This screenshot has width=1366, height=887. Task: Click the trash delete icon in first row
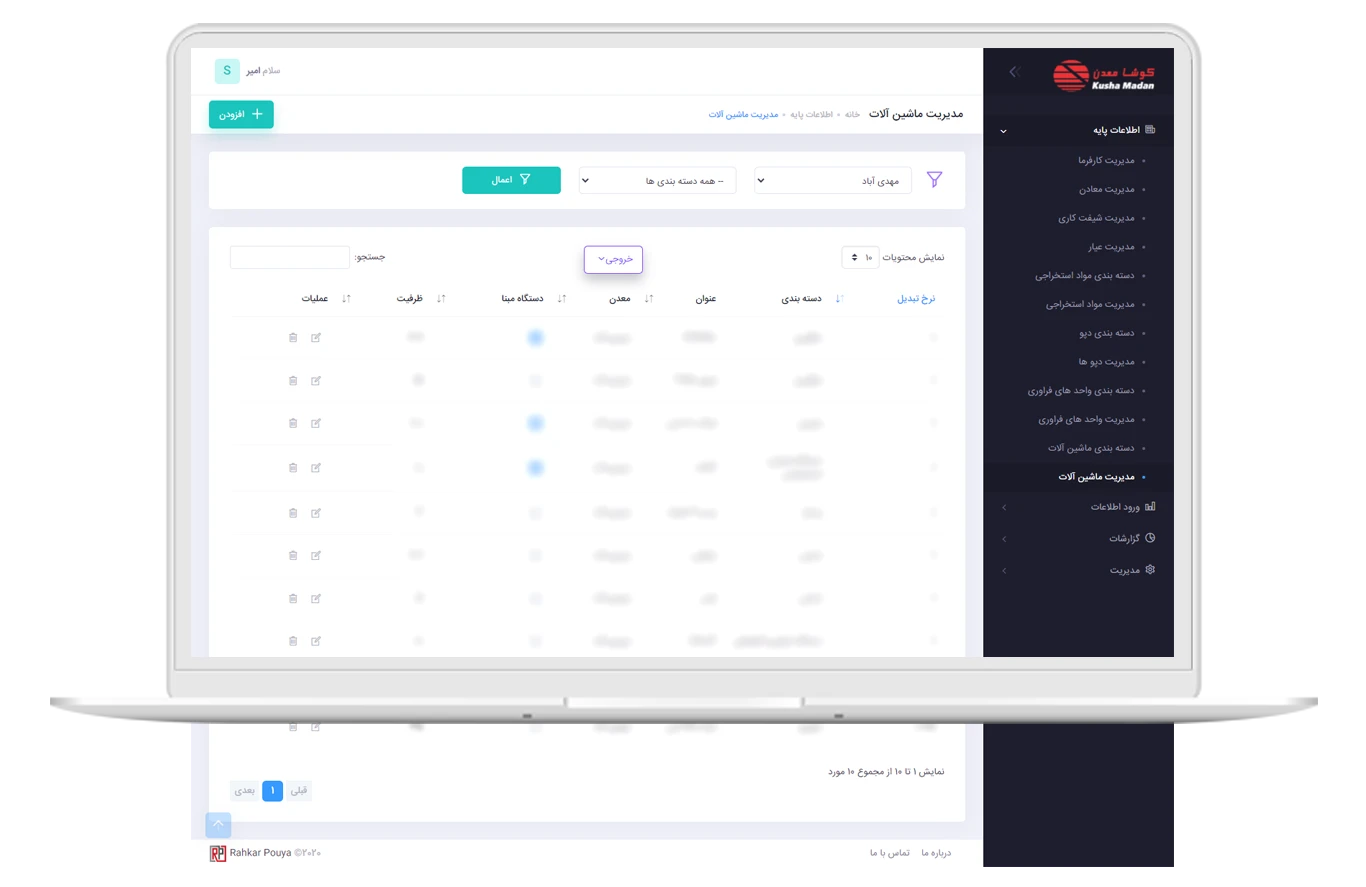coord(293,338)
